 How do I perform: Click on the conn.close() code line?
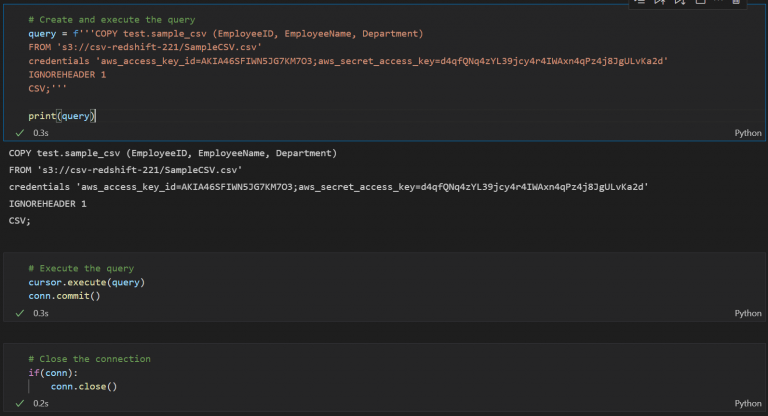[x=84, y=386]
